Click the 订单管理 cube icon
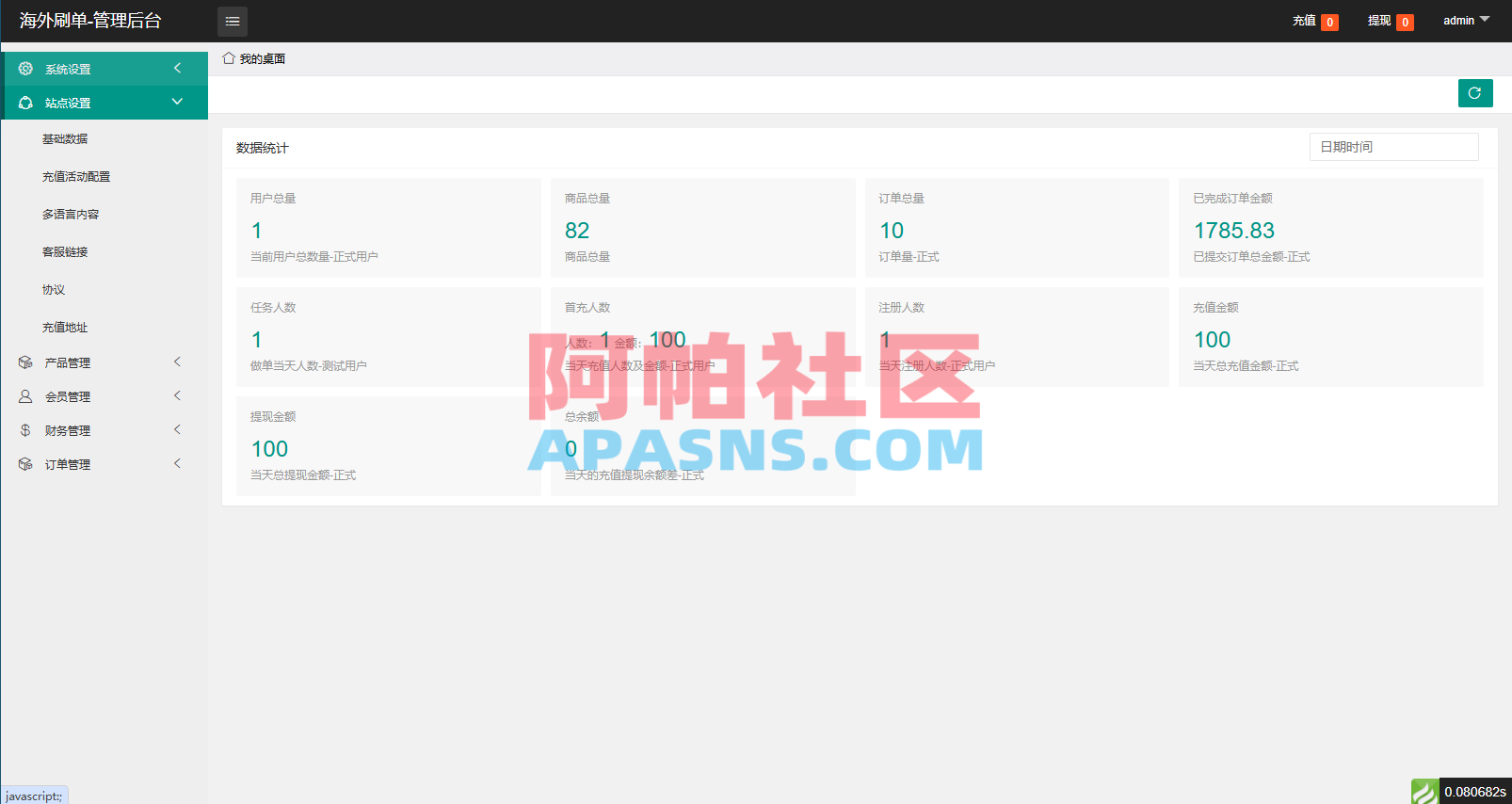1512x804 pixels. (25, 464)
